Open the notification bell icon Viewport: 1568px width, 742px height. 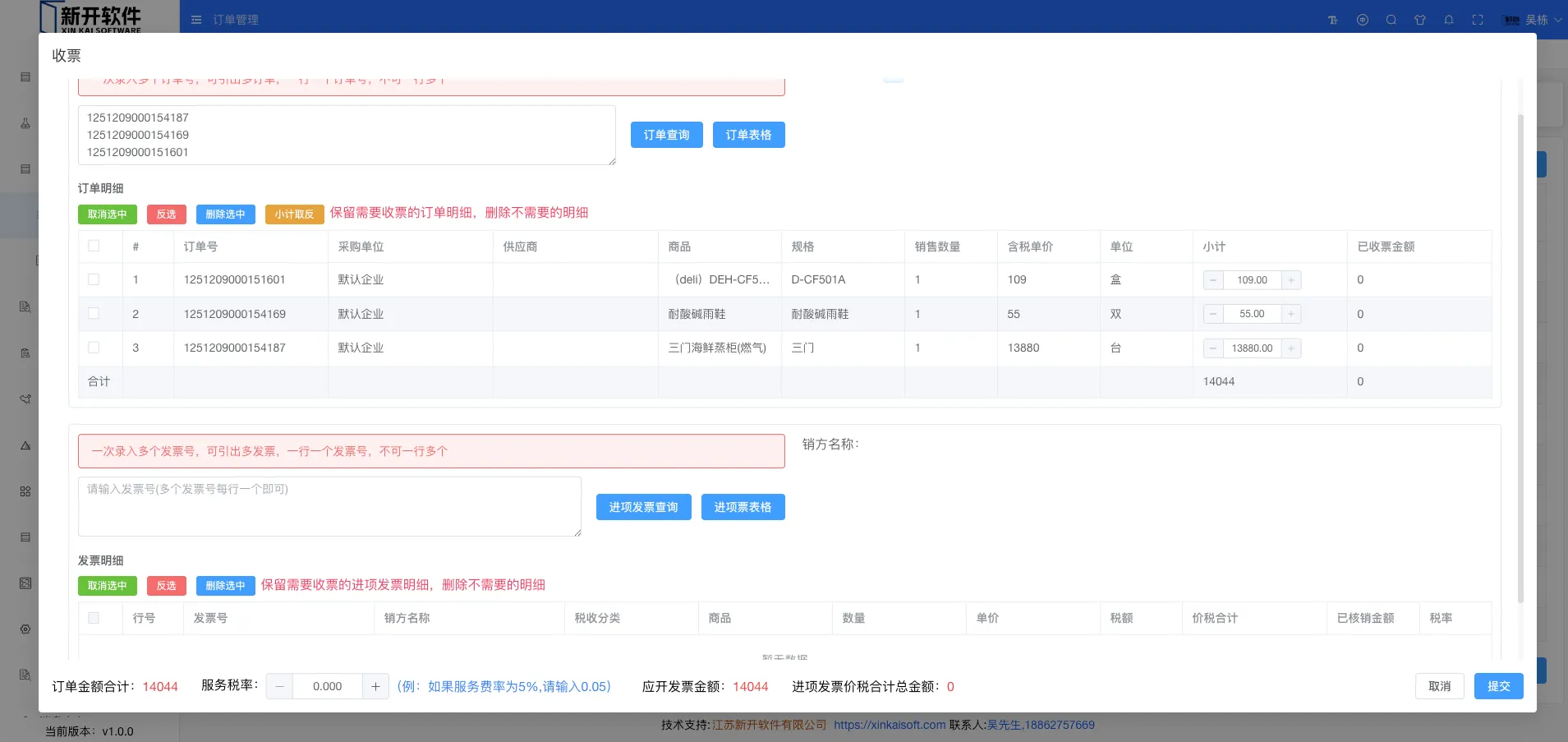click(1449, 20)
